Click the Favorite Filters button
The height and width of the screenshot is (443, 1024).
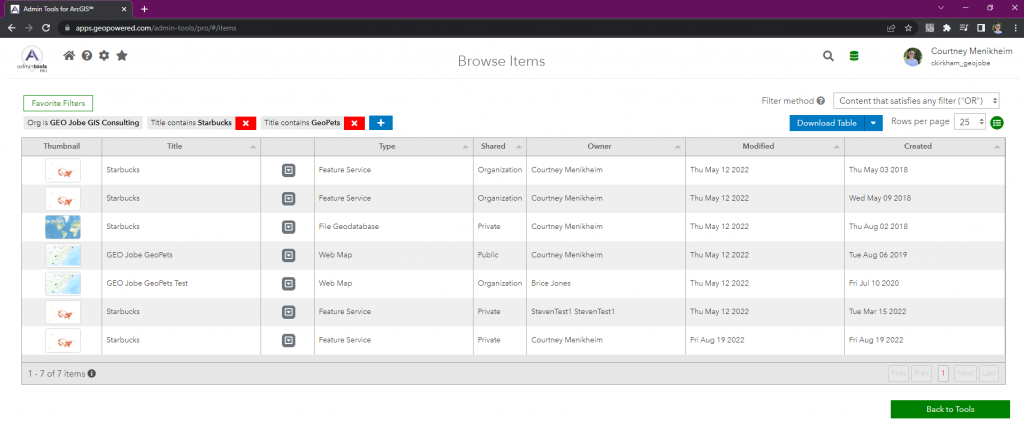click(58, 103)
